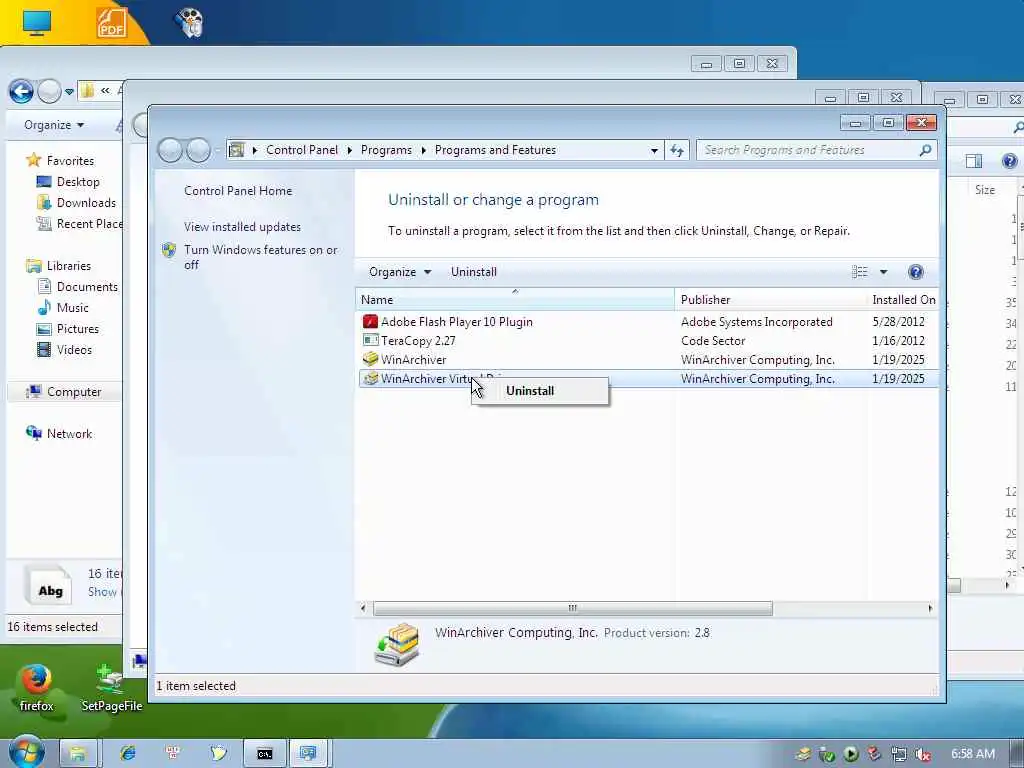
Task: Open the address bar history dropdown
Action: (x=654, y=150)
